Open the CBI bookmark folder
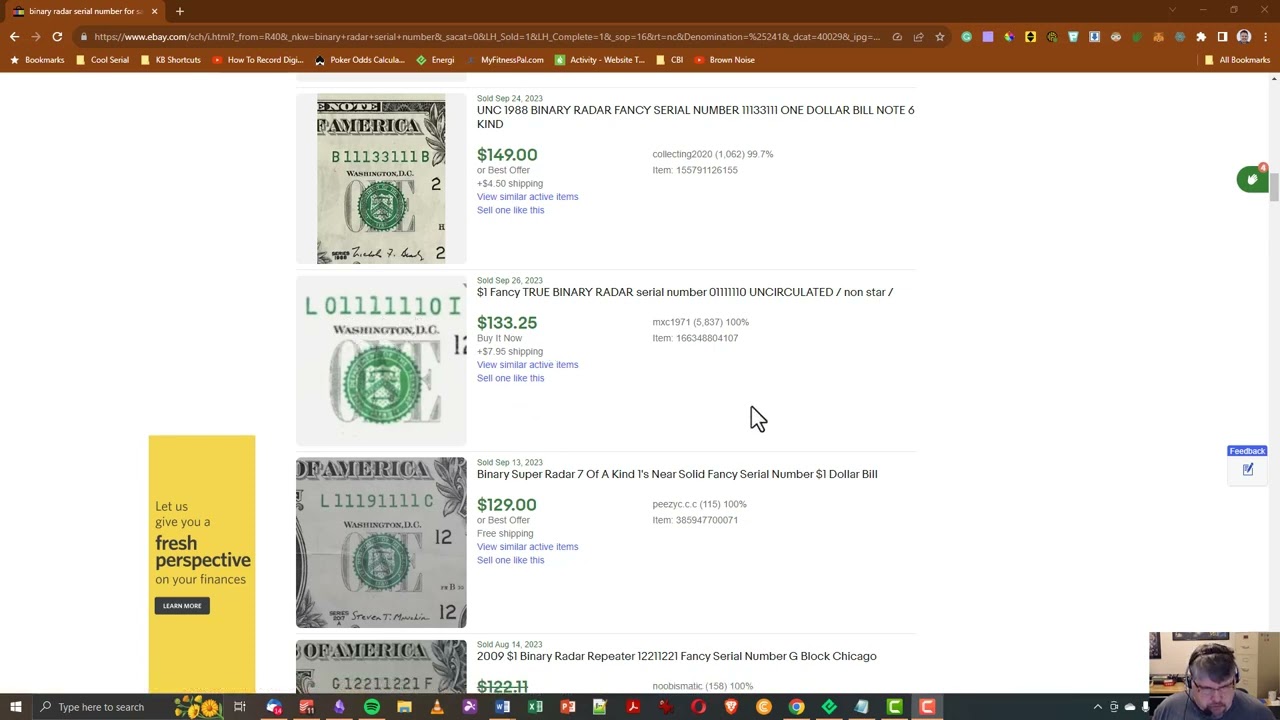1280x720 pixels. coord(670,60)
